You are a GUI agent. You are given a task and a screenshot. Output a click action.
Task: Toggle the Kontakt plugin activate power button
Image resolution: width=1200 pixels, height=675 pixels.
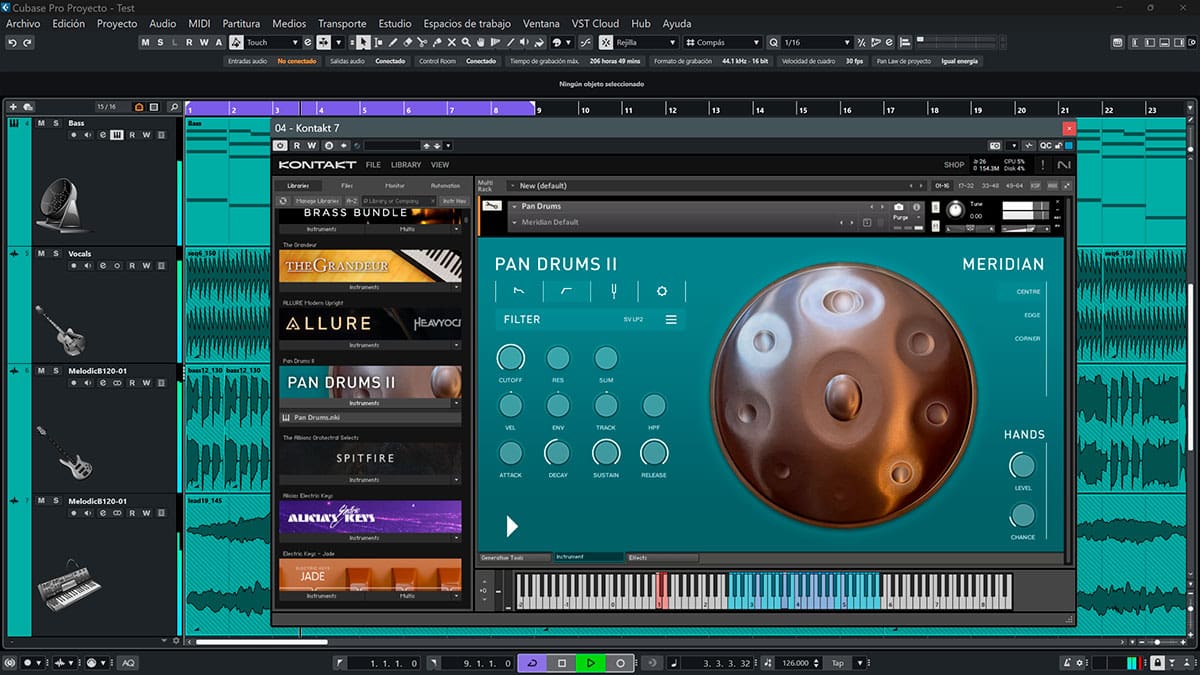tap(281, 146)
